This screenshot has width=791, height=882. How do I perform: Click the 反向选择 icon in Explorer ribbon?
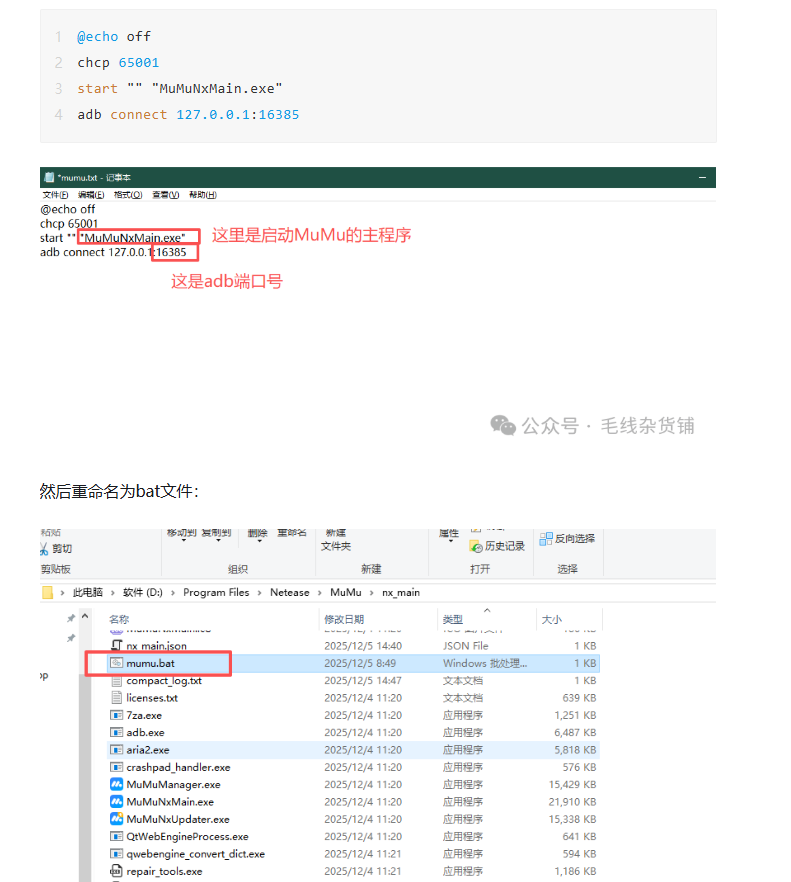[546, 539]
